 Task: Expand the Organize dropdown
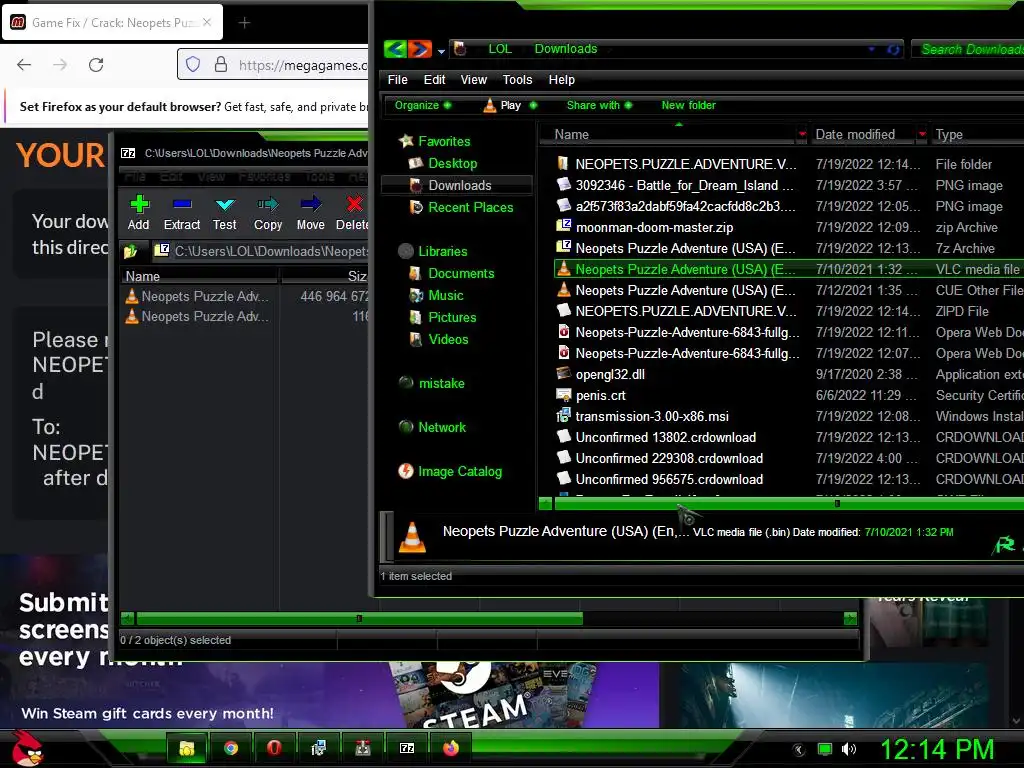(x=423, y=105)
